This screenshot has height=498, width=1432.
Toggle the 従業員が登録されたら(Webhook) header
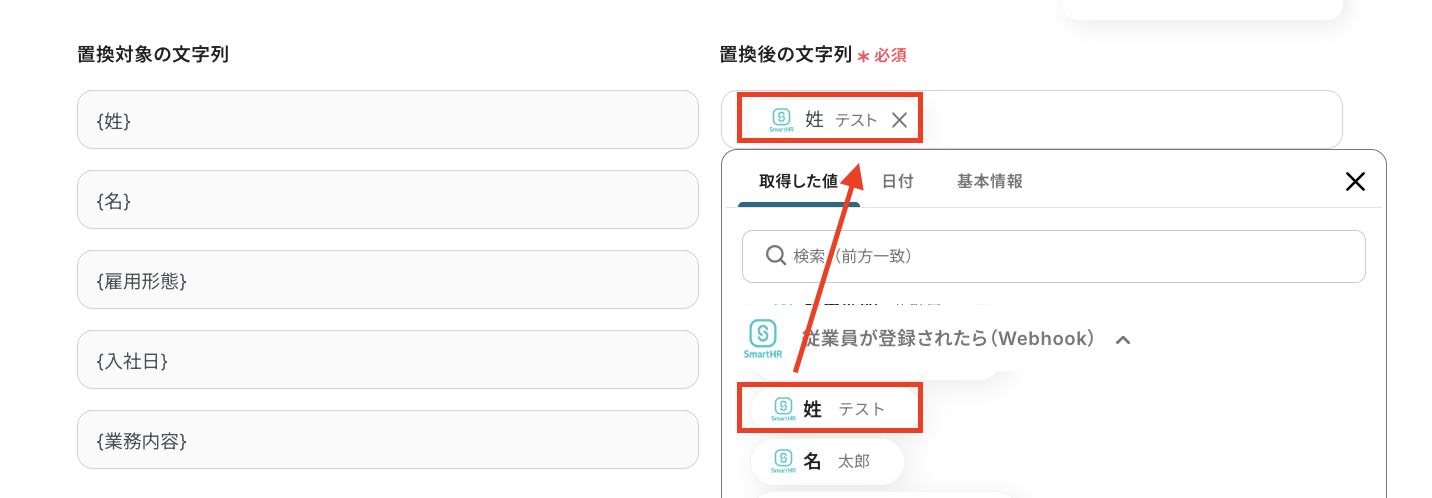[948, 339]
